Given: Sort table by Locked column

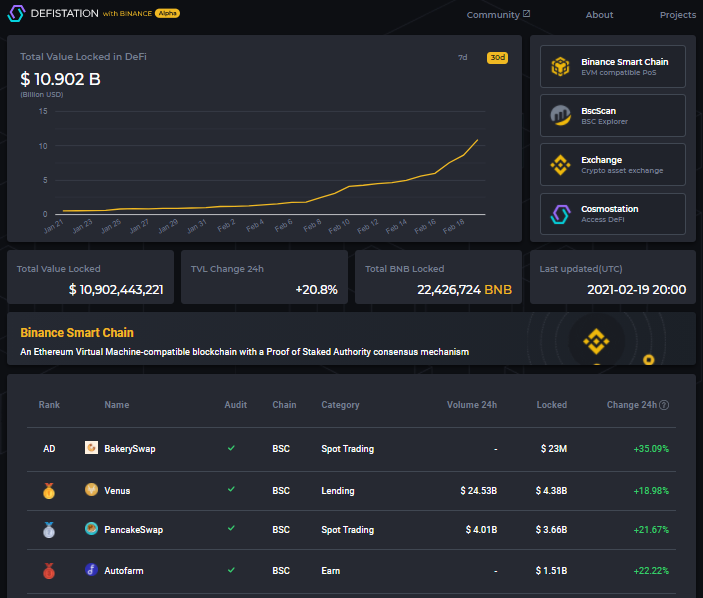Looking at the screenshot, I should click(x=551, y=405).
